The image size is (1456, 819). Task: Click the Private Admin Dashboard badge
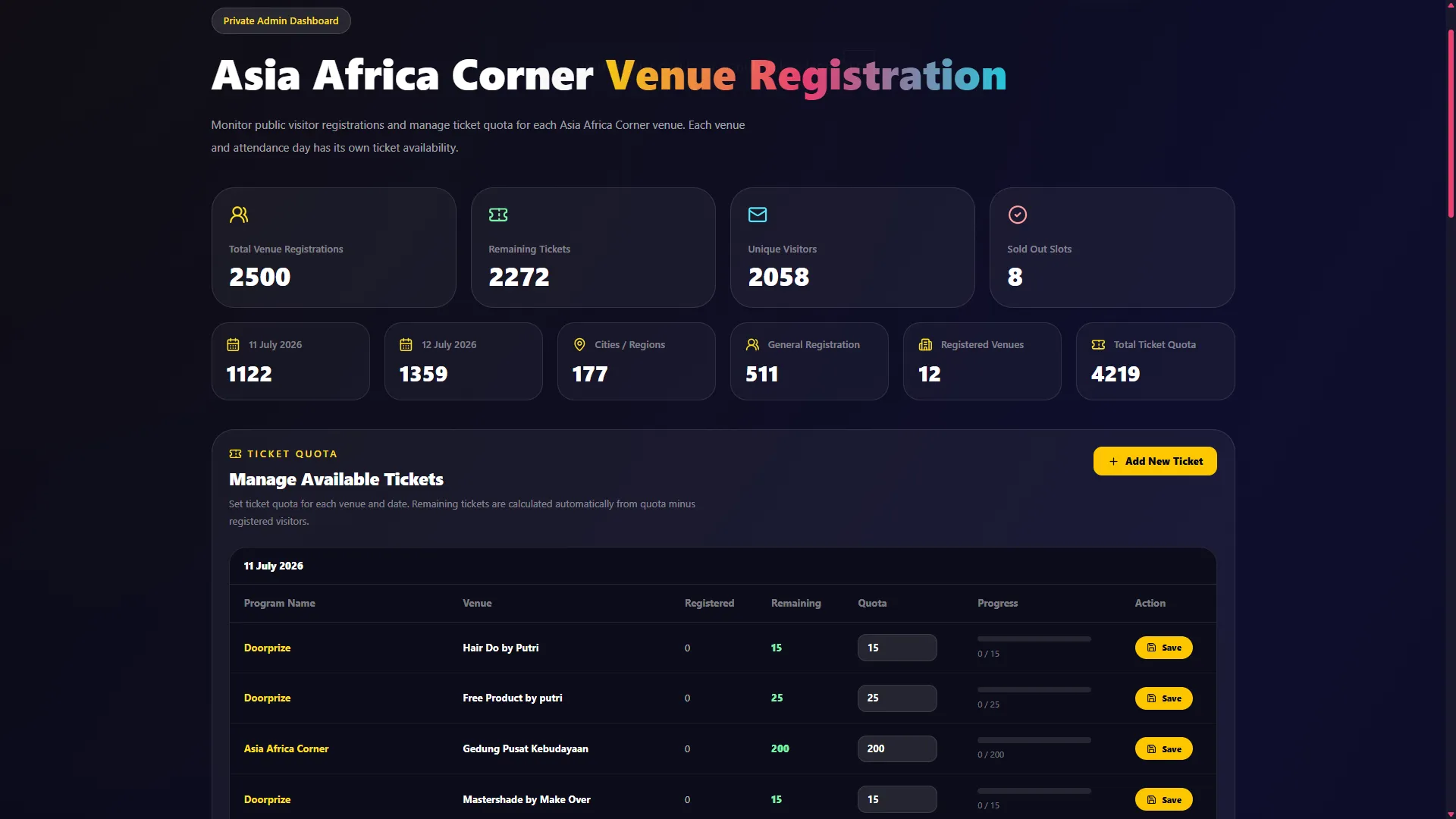click(281, 20)
